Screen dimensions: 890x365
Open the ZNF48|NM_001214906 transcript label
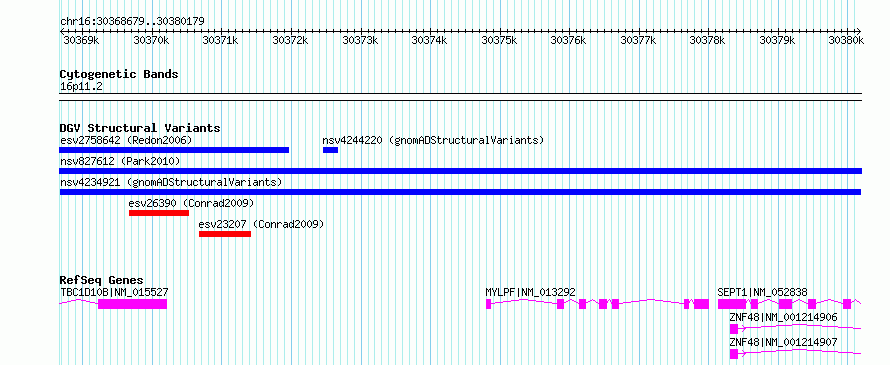783,317
